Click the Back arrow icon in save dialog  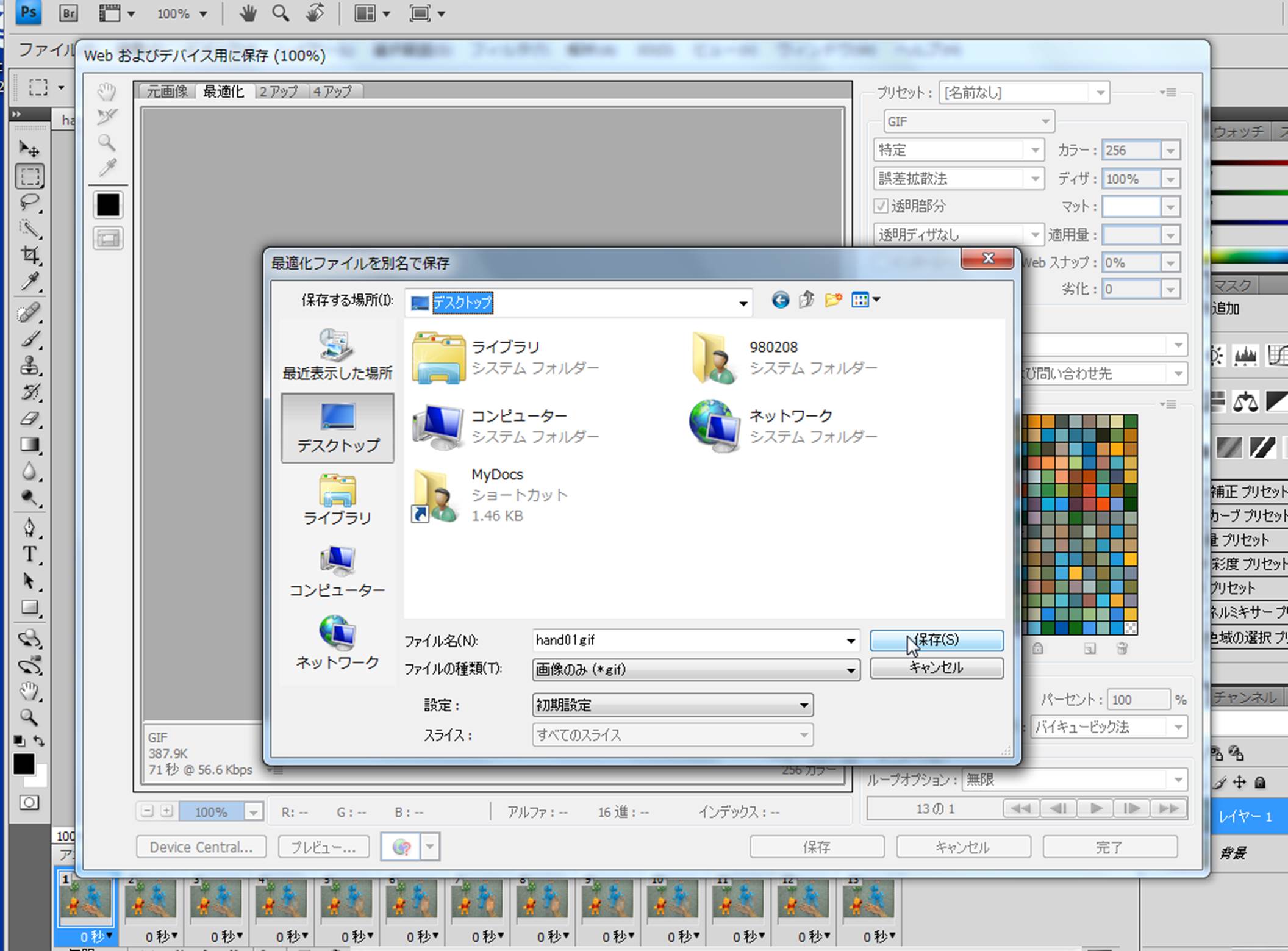point(780,300)
